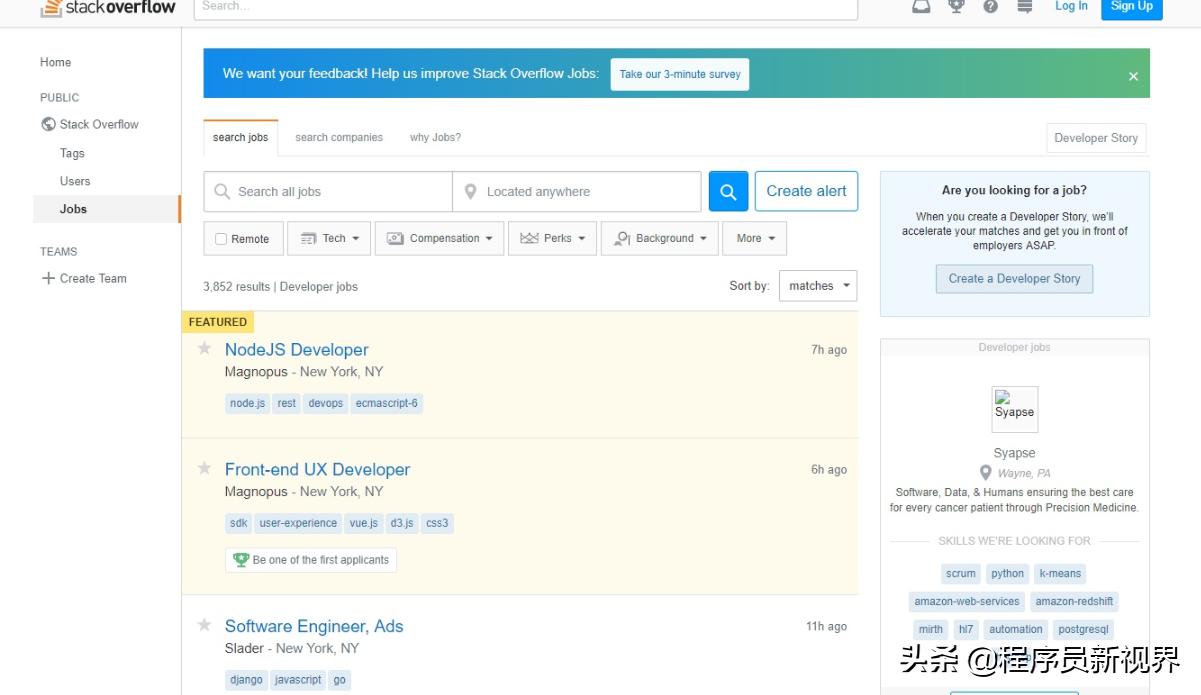The height and width of the screenshot is (695, 1201).
Task: Open the Sort by matches dropdown
Action: tap(817, 286)
